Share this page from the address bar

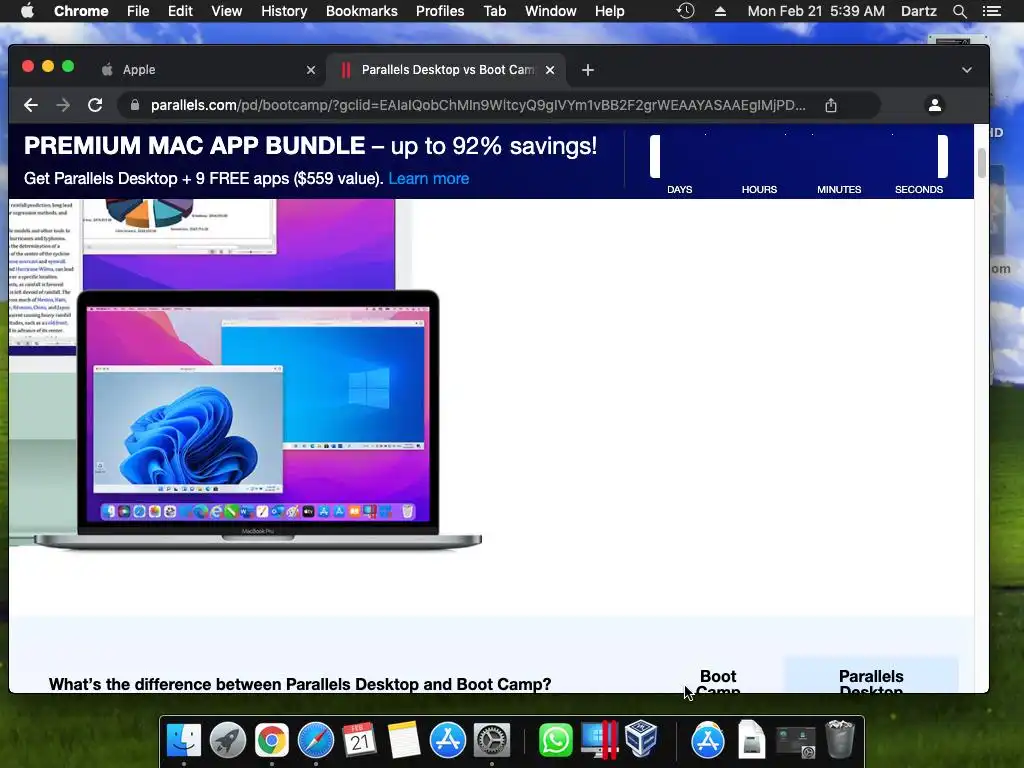(831, 105)
